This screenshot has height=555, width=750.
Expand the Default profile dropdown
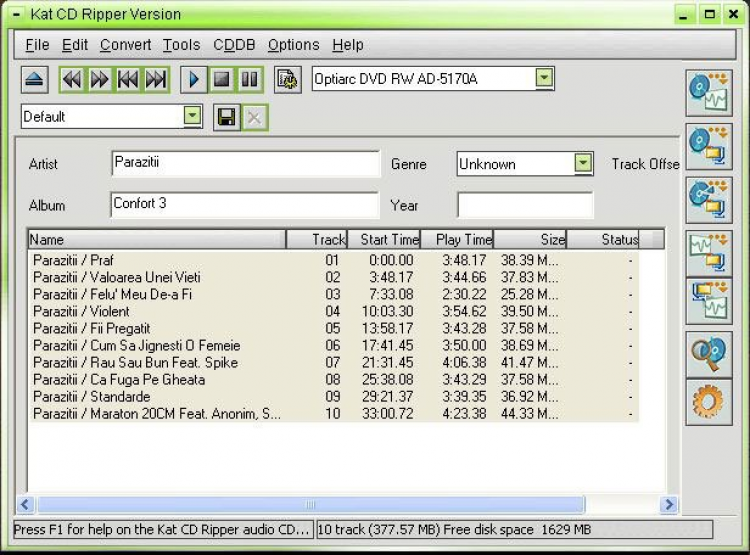pyautogui.click(x=192, y=115)
